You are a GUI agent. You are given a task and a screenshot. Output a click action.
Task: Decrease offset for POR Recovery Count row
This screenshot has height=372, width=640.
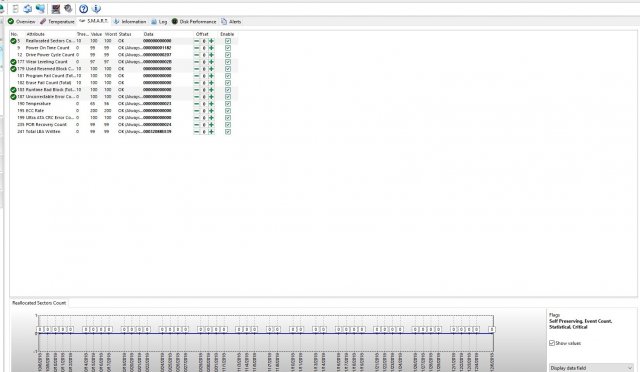197,125
